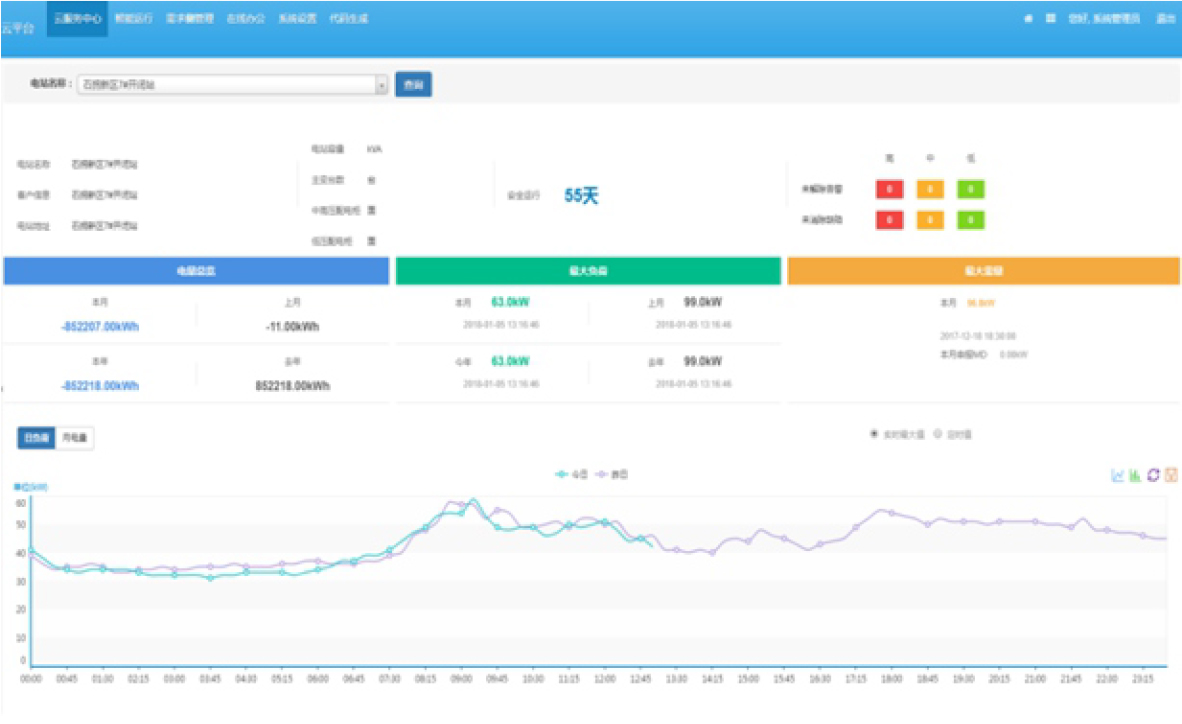Screen dimensions: 1182x724
Task: Click the 18:00 label on the x-axis
Action: 892,679
